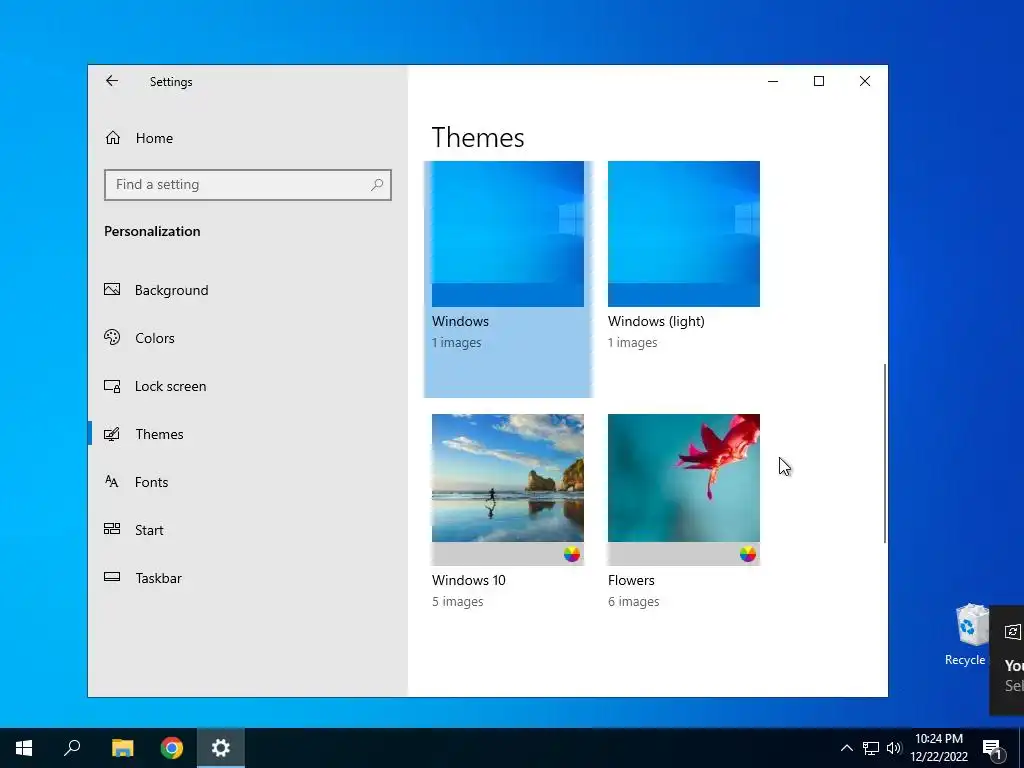Screen dimensions: 1024x768
Task: Open Fonts icon in sidebar
Action: 112,481
